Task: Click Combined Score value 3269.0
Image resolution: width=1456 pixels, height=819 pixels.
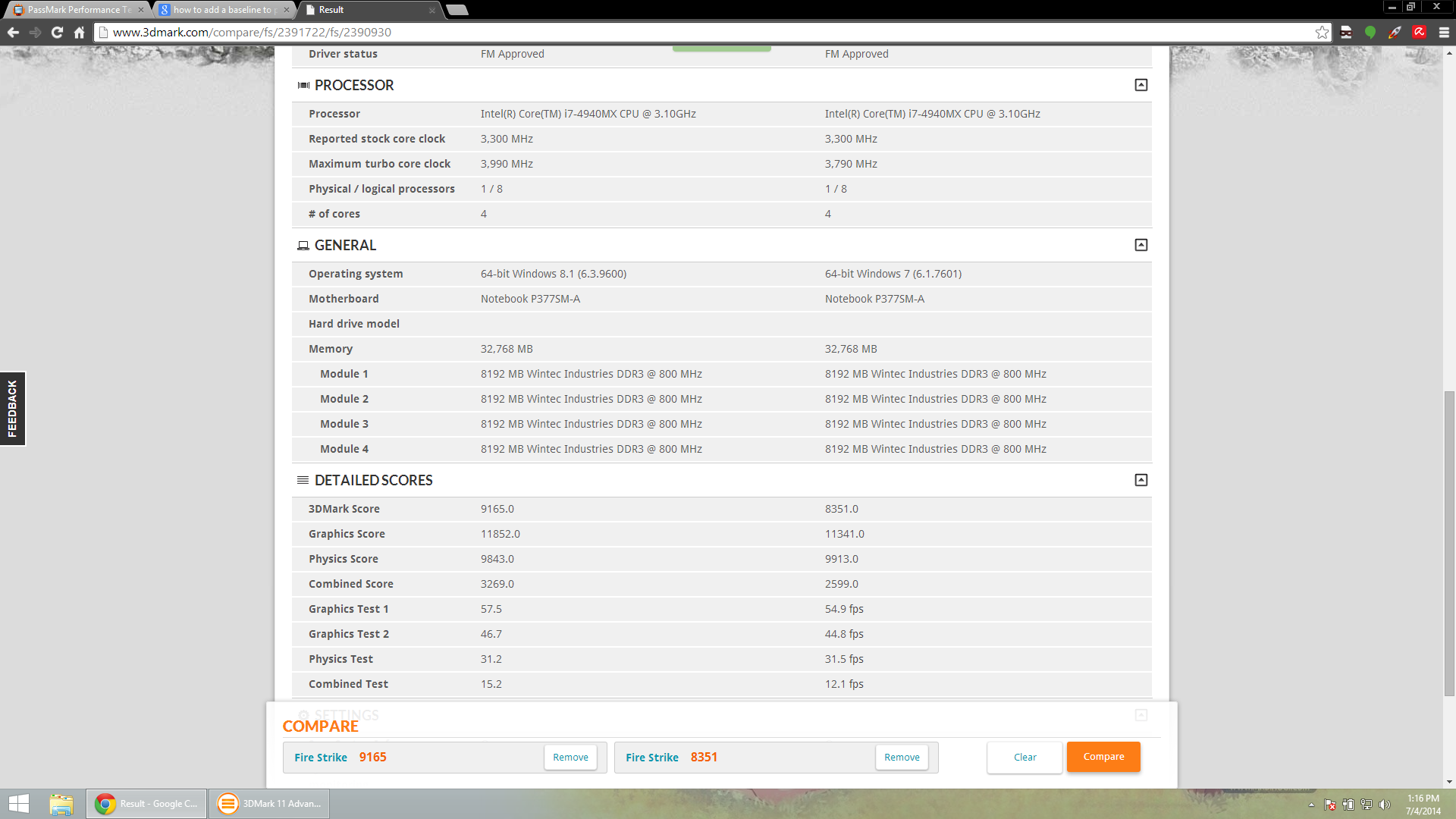Action: coord(497,584)
